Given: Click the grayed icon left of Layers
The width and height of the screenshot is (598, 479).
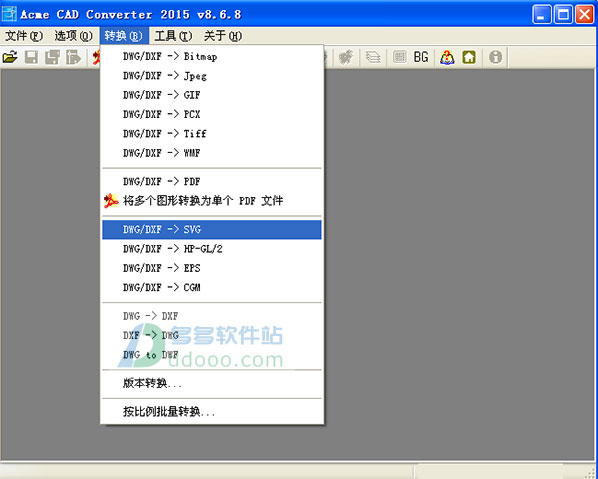Looking at the screenshot, I should coord(346,57).
